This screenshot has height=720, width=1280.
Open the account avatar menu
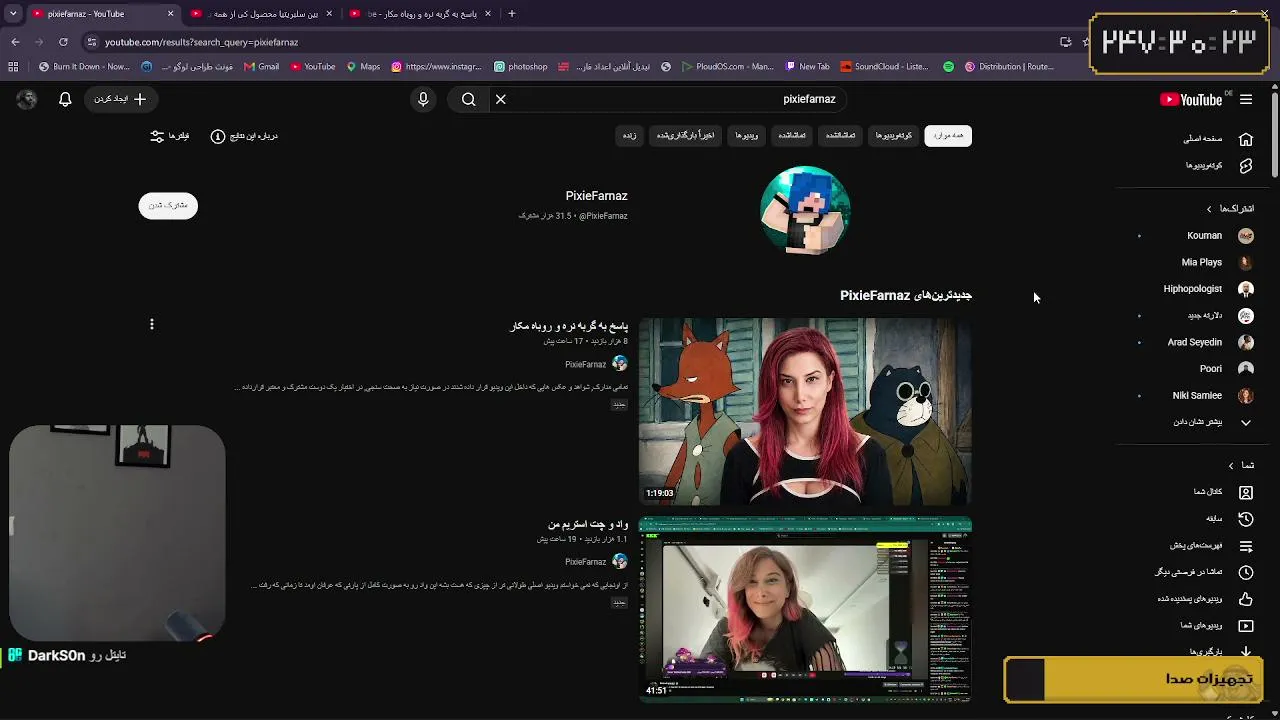point(27,99)
